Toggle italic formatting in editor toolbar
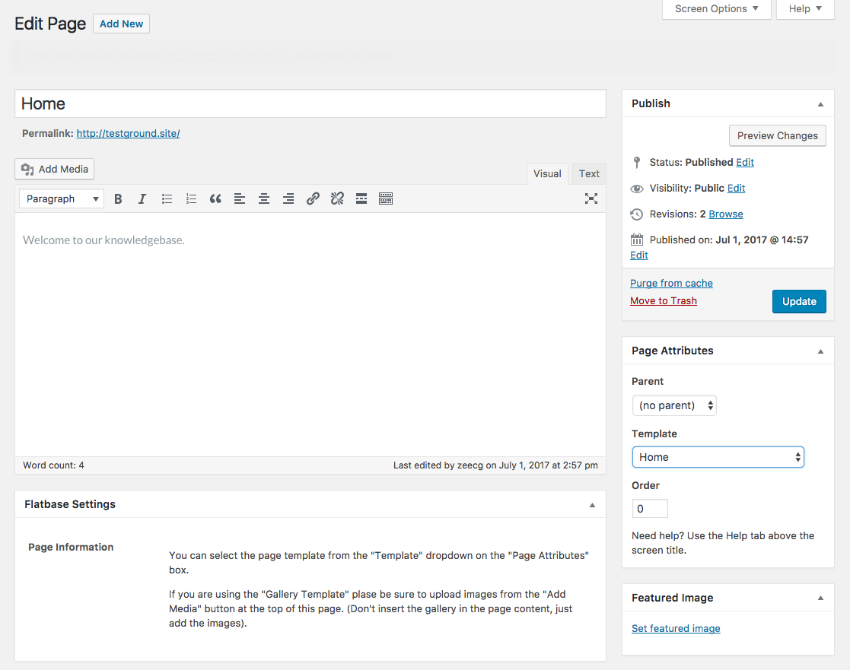The image size is (850, 670). pyautogui.click(x=142, y=199)
